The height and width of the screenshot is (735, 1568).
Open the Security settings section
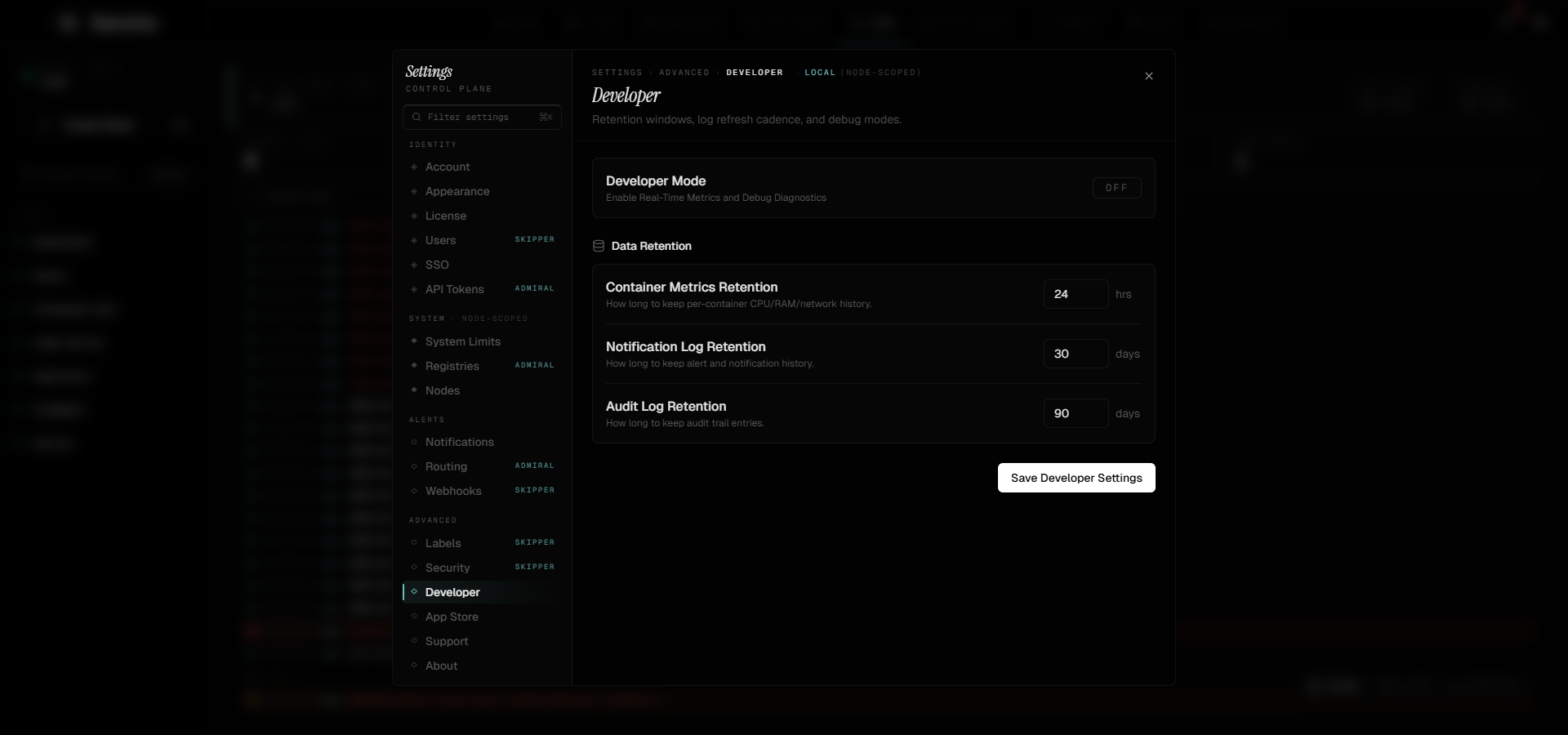coord(482,568)
